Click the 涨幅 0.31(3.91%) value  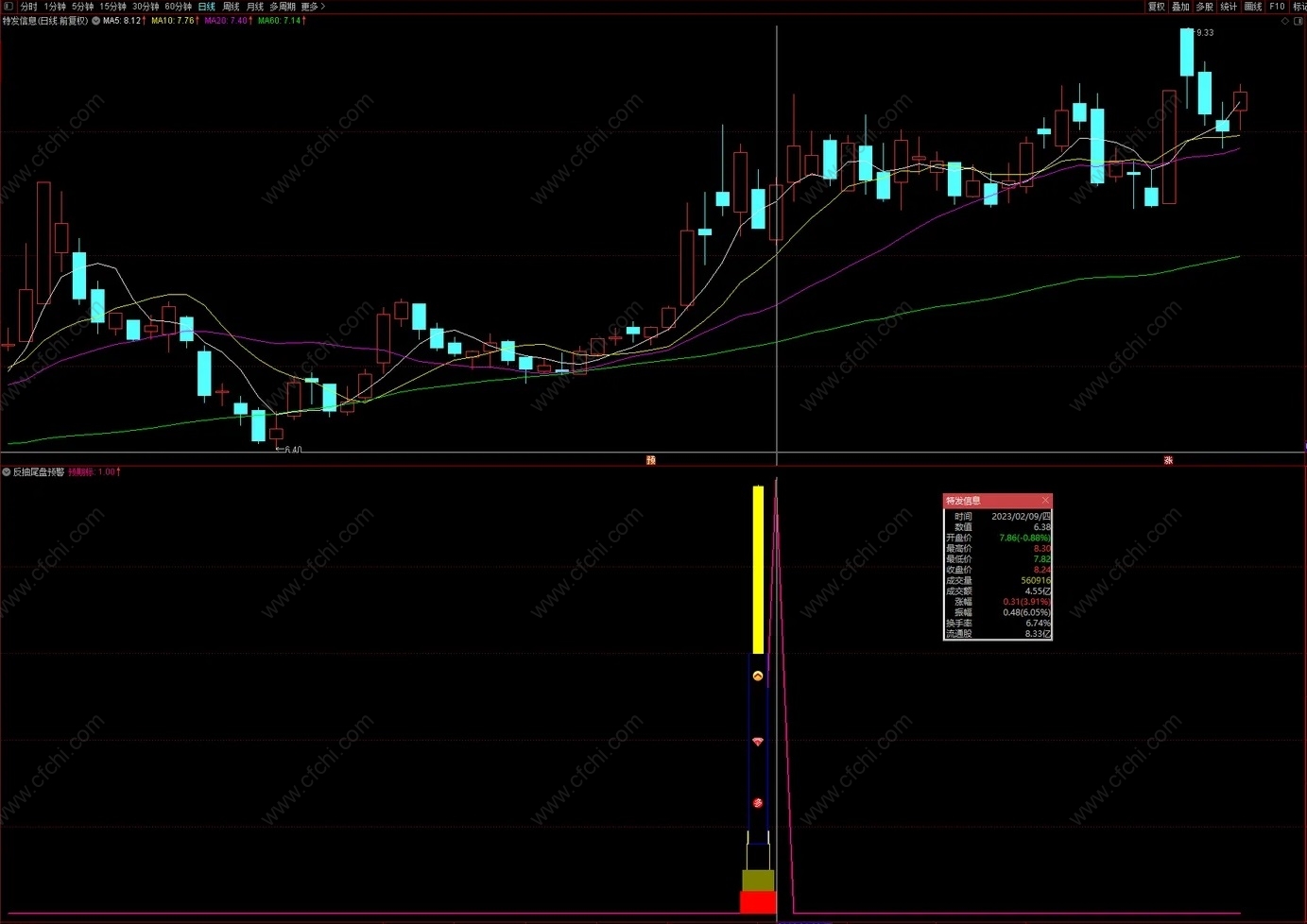[1026, 602]
